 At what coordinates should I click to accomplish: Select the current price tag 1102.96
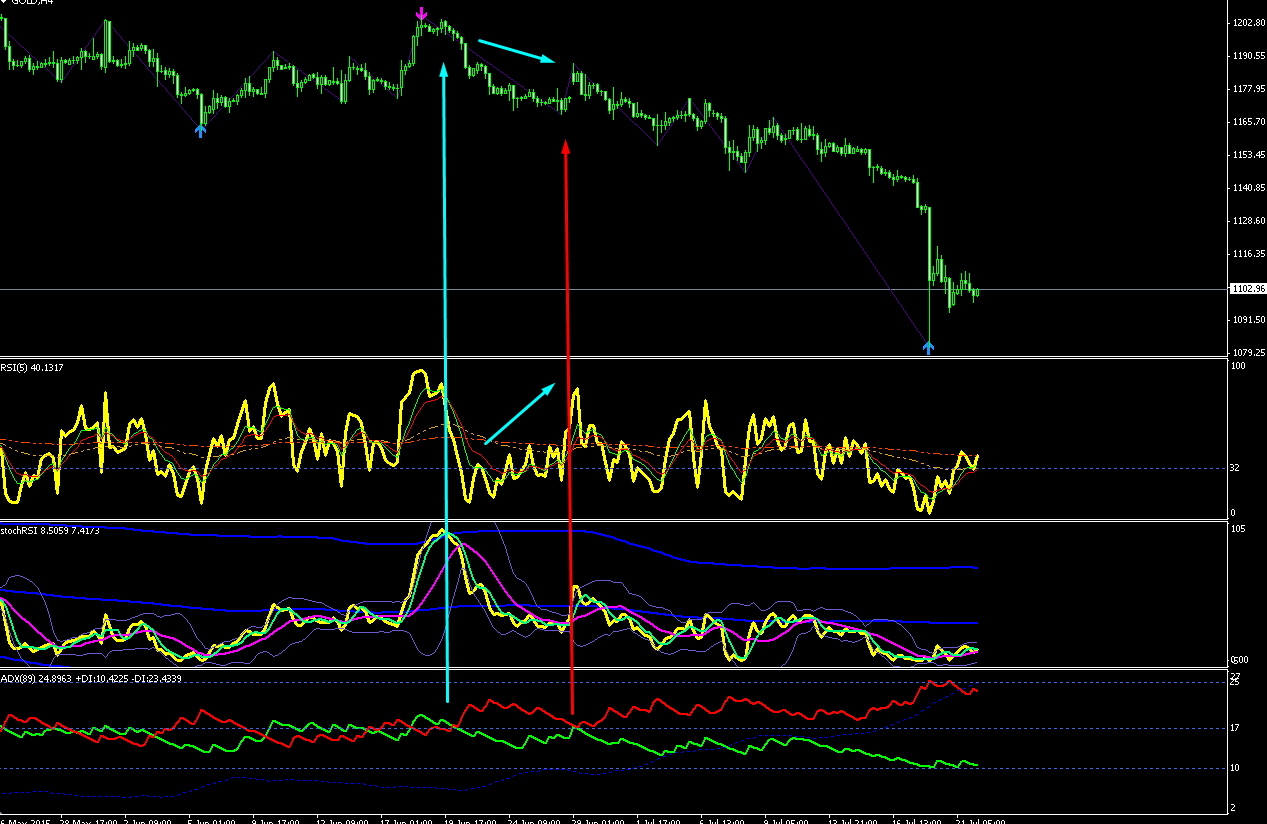pyautogui.click(x=1246, y=289)
